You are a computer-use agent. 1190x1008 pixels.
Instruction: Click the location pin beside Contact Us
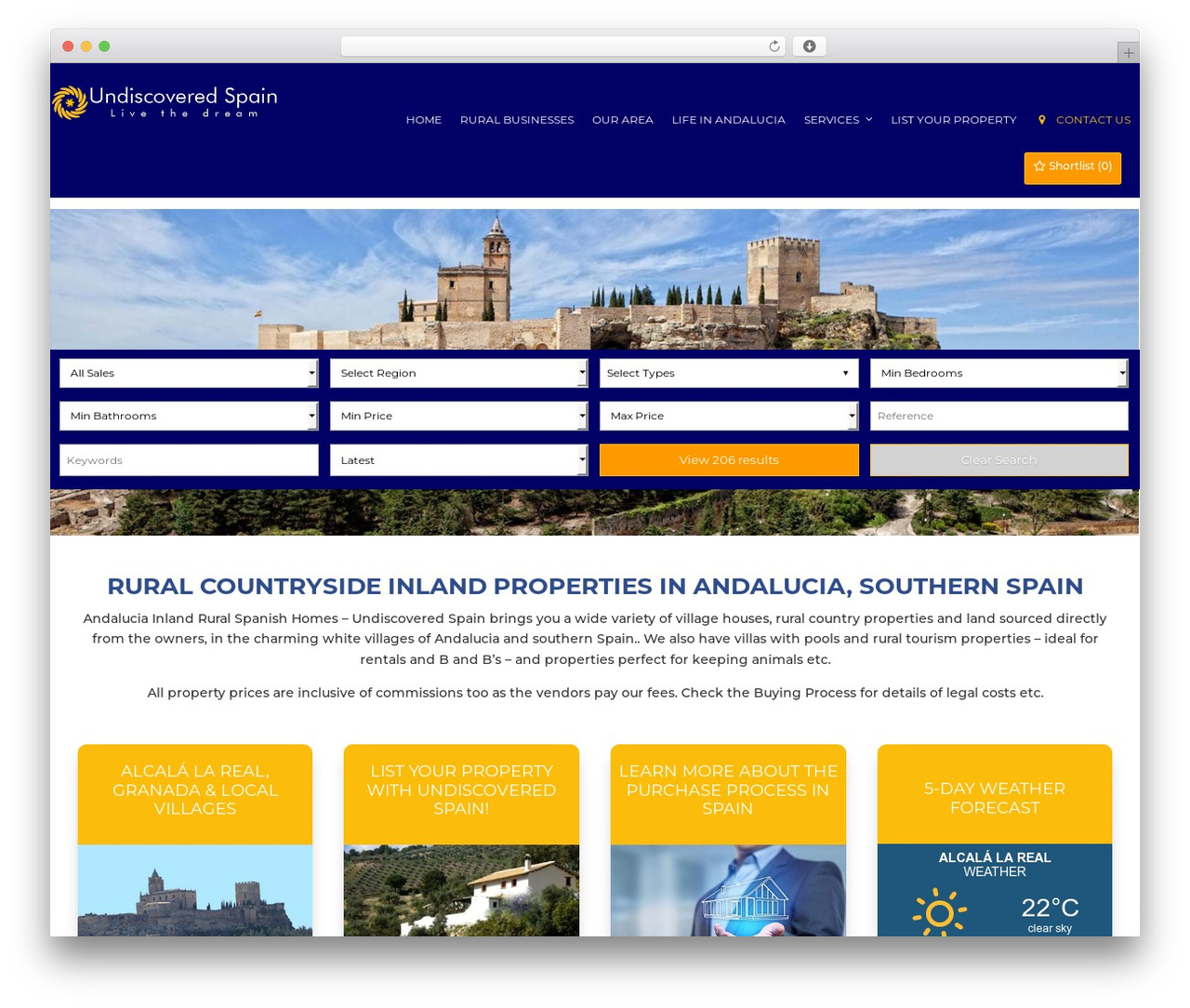coord(1042,120)
